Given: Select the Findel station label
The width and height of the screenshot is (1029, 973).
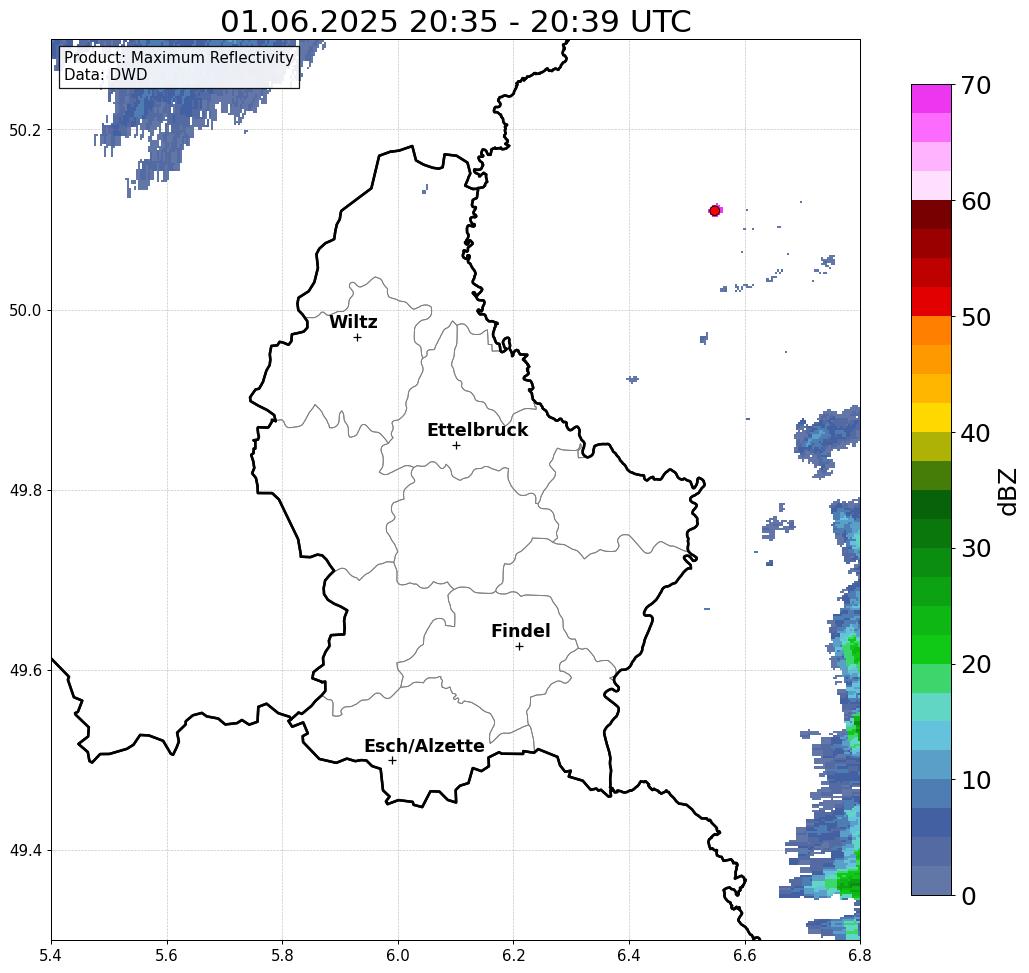Looking at the screenshot, I should [520, 631].
